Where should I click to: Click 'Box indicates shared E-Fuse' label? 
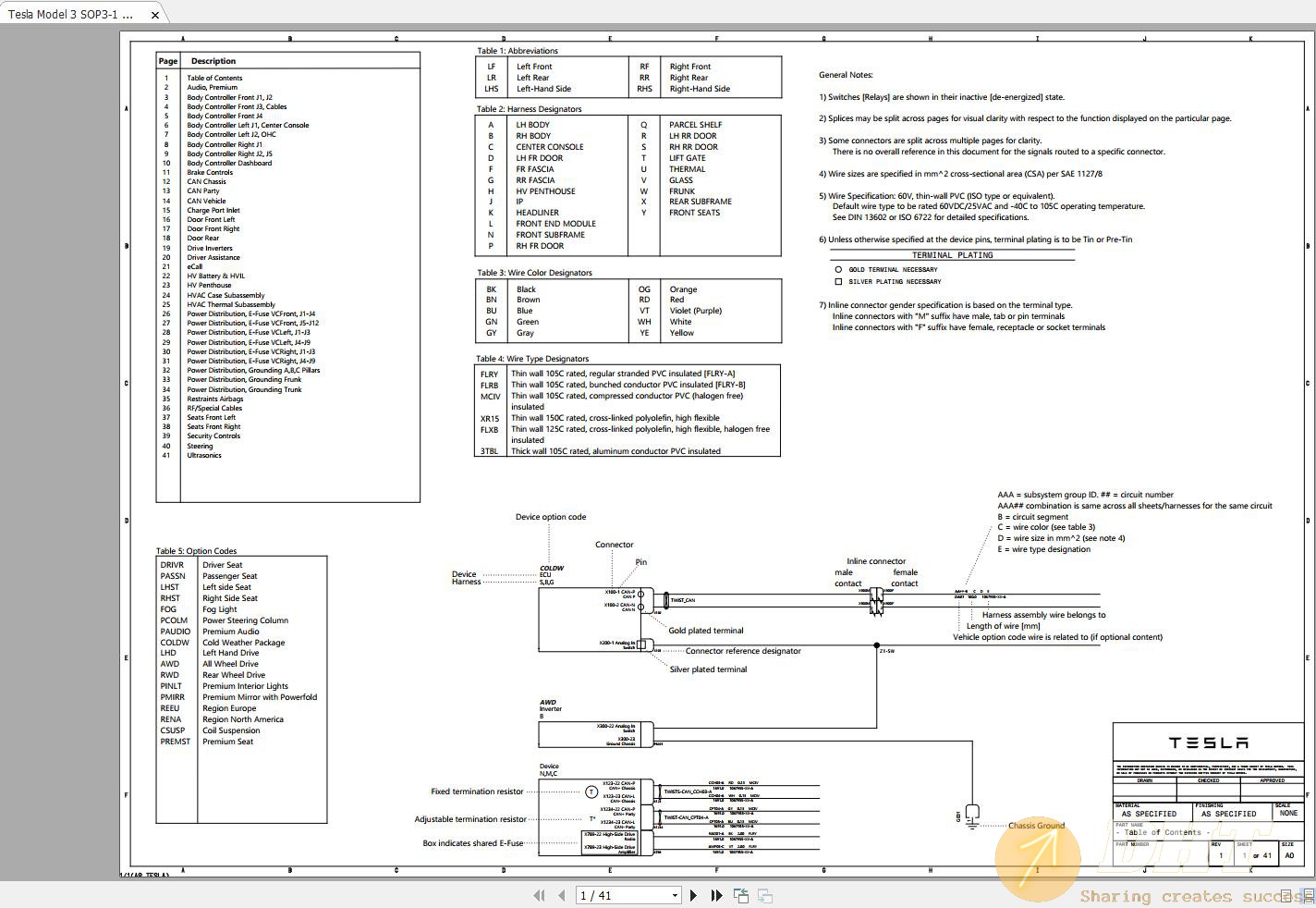(473, 843)
